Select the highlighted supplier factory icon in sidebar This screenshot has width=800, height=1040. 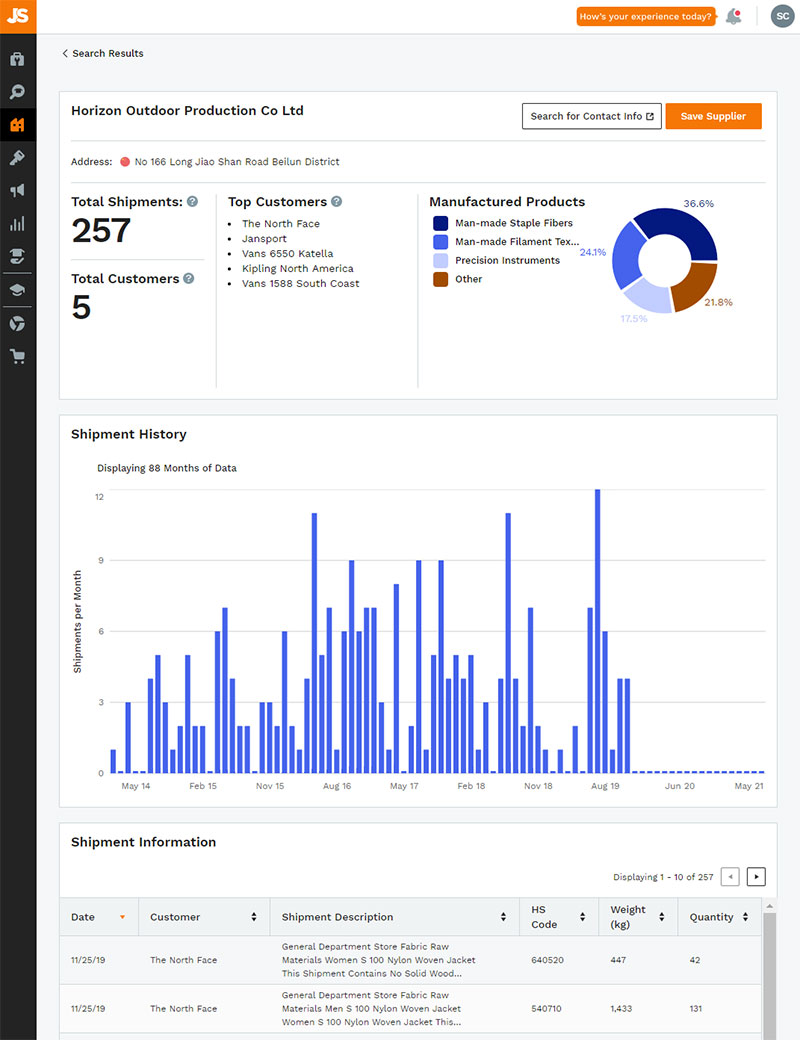click(x=18, y=125)
